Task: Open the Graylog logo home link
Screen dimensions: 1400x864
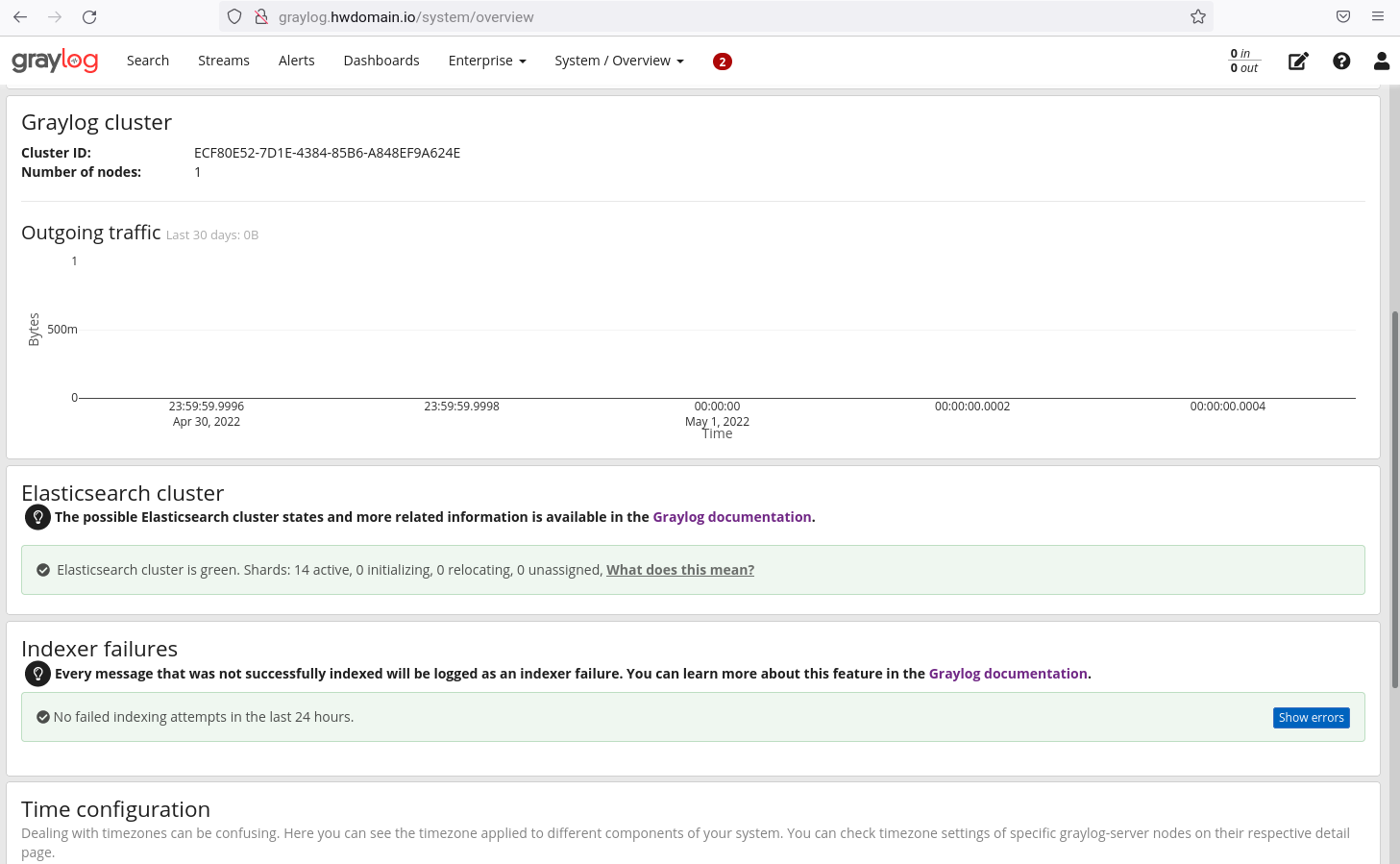Action: 55,61
